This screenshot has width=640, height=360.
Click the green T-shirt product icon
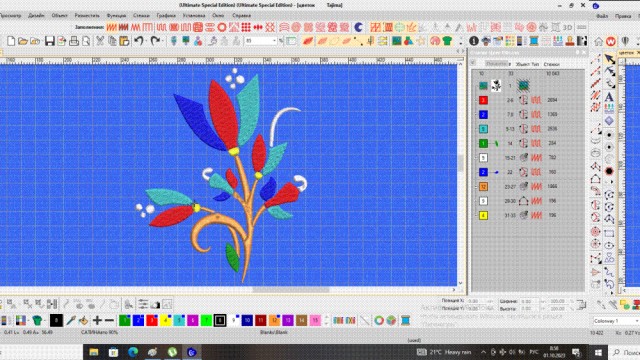[x=447, y=41]
